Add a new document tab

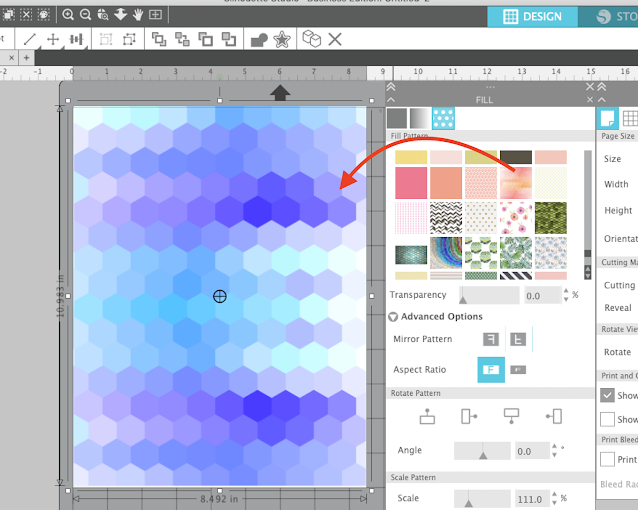(26, 58)
